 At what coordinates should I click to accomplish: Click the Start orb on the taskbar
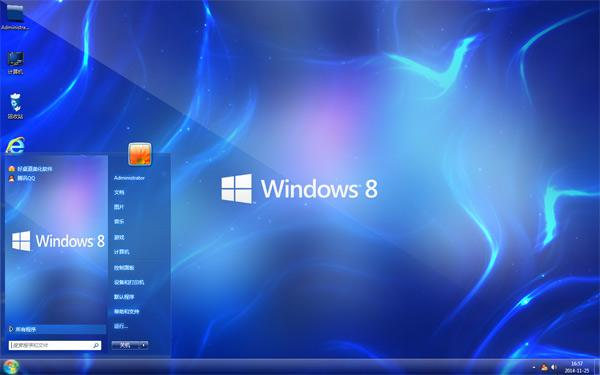pos(11,367)
